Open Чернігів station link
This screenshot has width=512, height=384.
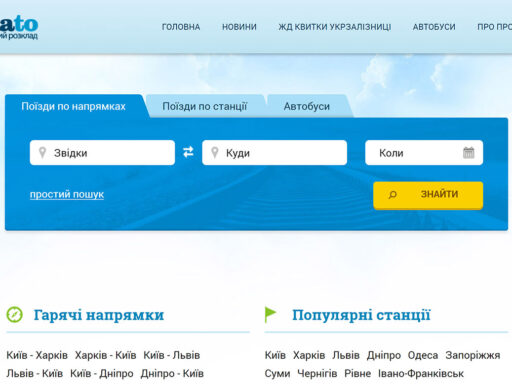[317, 374]
